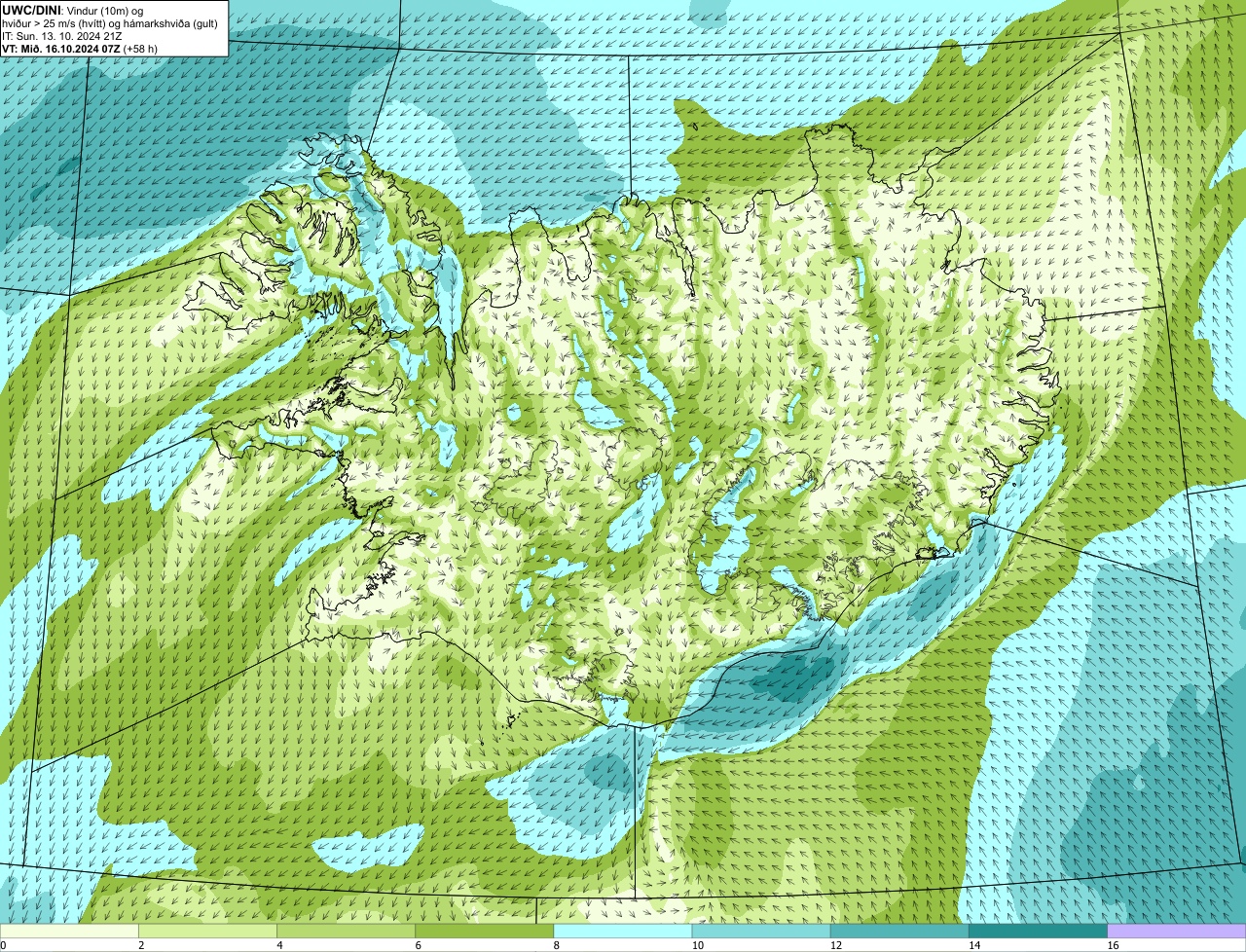Click the '8' label on the color scale
The height and width of the screenshot is (952, 1246).
(x=556, y=945)
